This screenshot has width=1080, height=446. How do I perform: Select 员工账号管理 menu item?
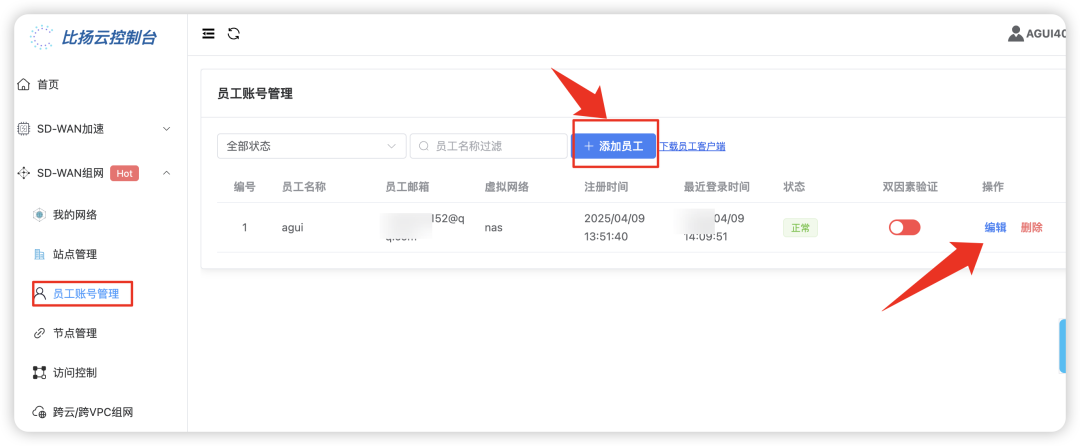tap(85, 294)
